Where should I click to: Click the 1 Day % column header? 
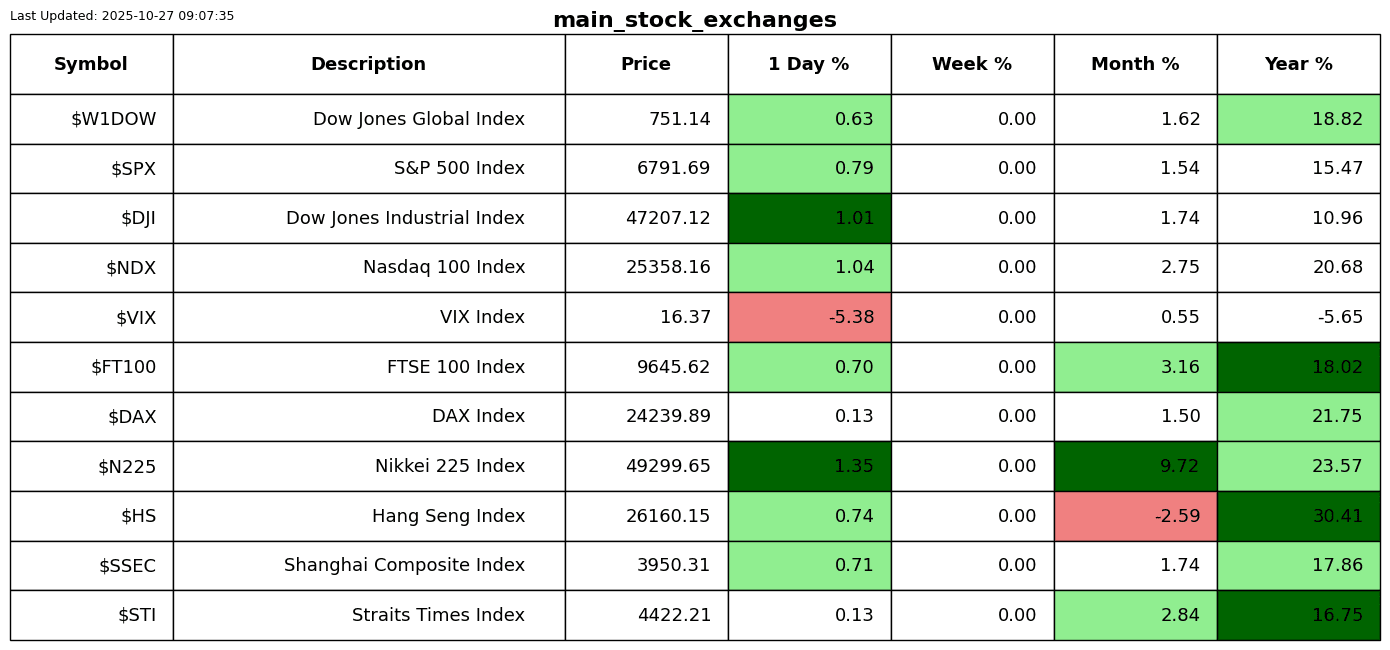click(x=809, y=64)
